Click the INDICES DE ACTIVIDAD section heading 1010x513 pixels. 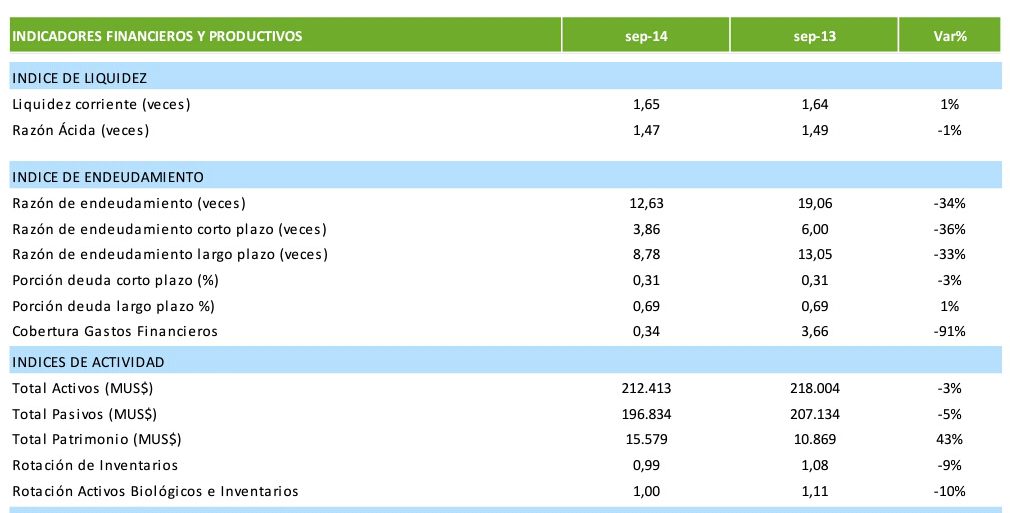(88, 361)
